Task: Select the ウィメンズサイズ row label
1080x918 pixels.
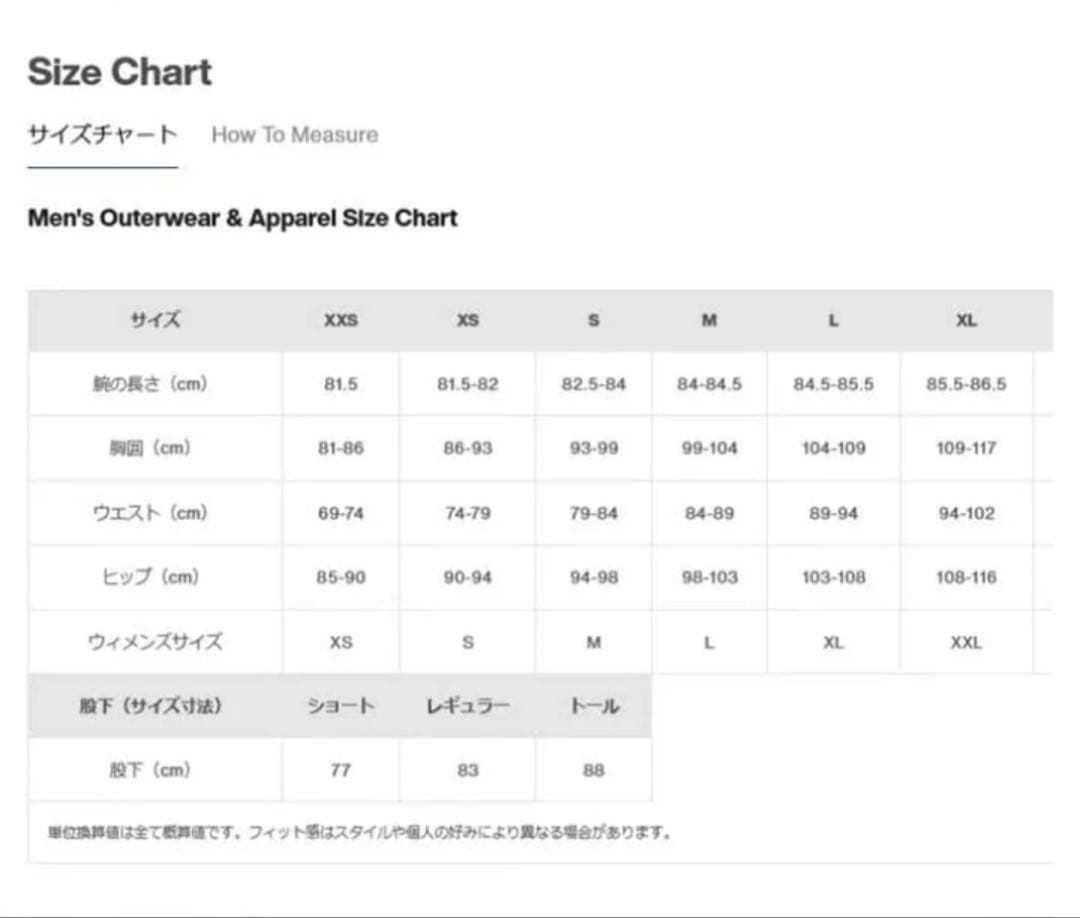Action: tap(155, 642)
